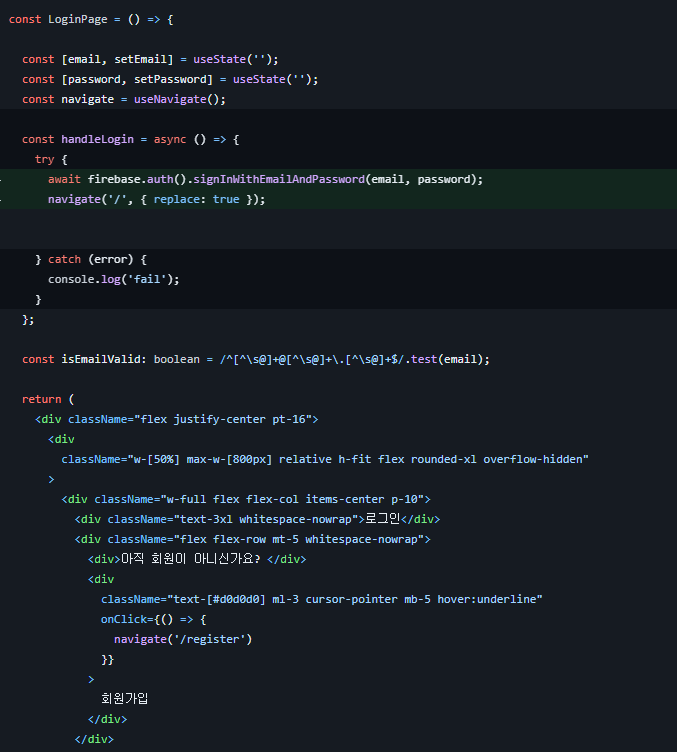Click the 회원가입 text

[x=124, y=699]
